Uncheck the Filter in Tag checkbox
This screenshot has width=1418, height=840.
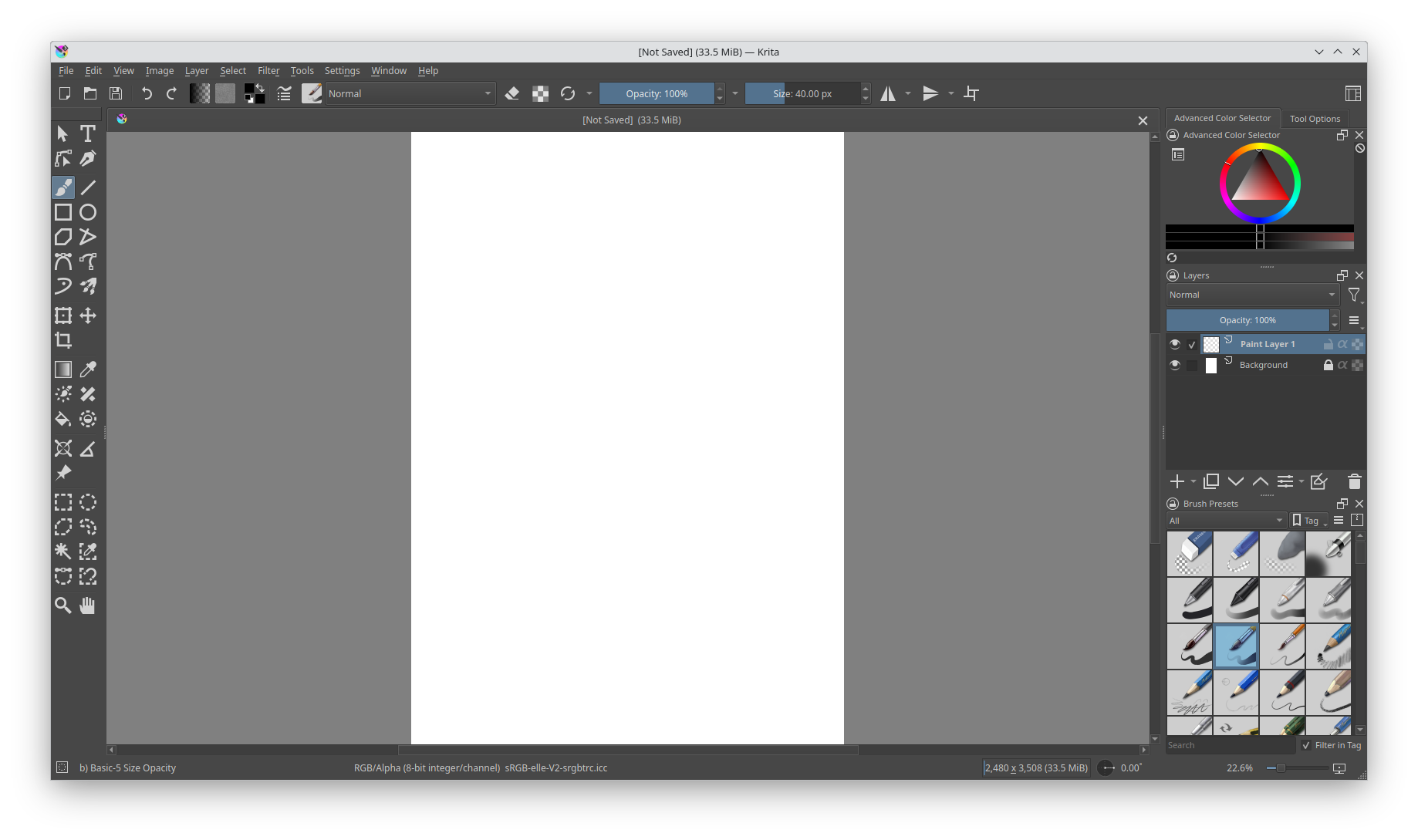point(1305,745)
